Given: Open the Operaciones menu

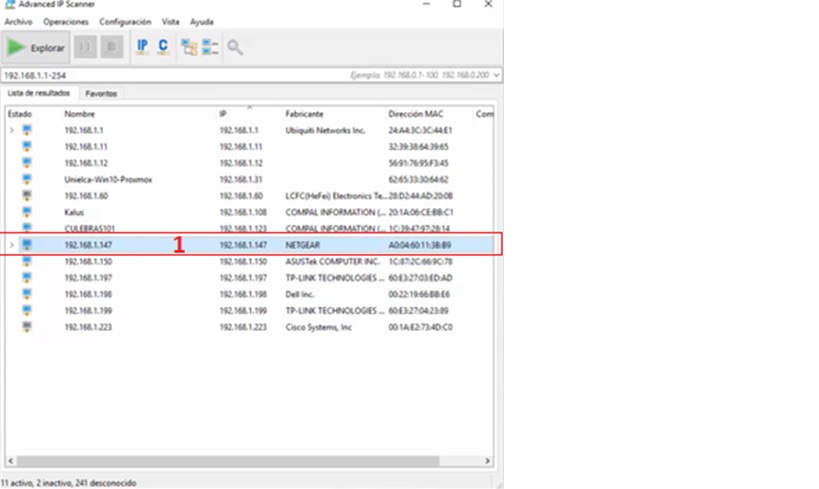Looking at the screenshot, I should (66, 22).
